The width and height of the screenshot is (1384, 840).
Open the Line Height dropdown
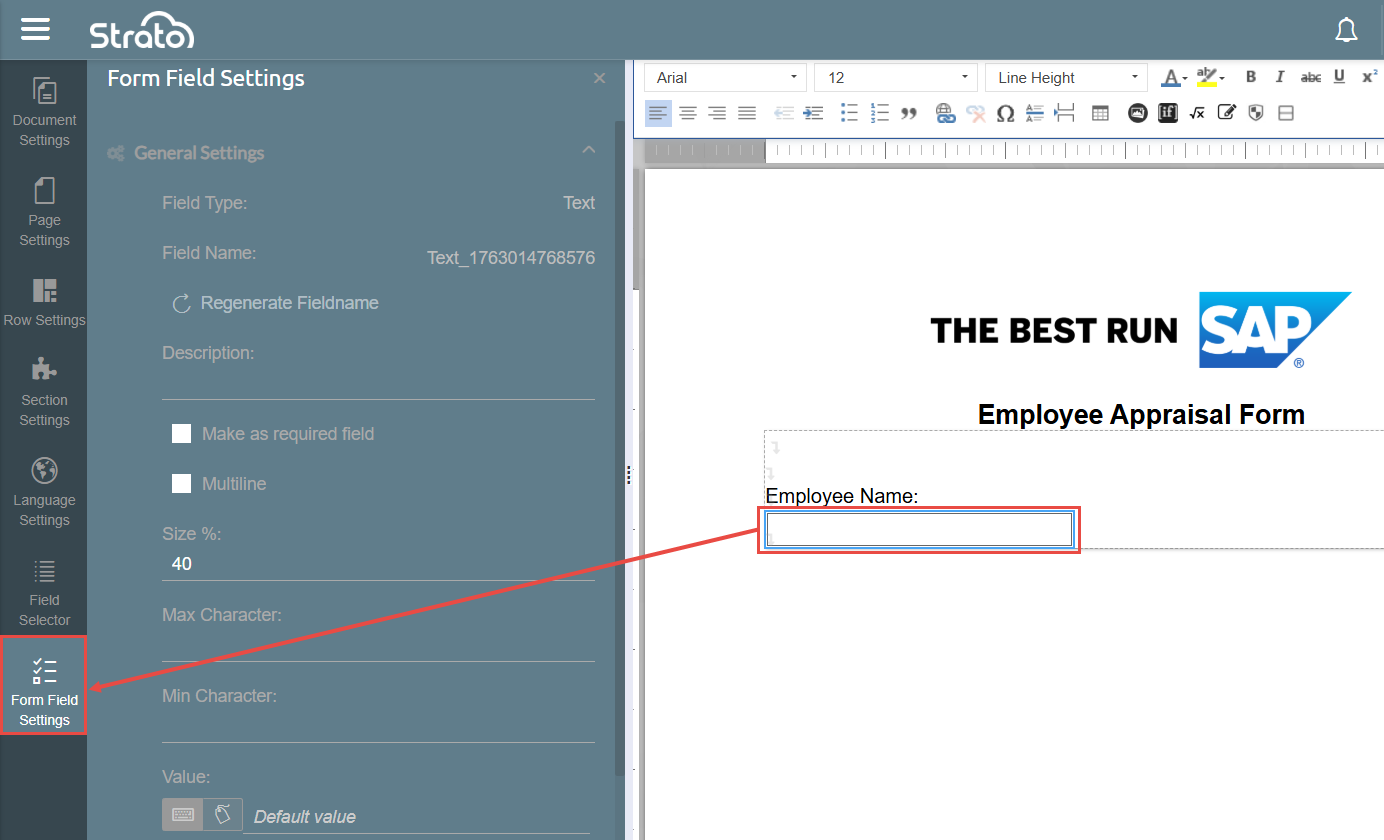1066,78
